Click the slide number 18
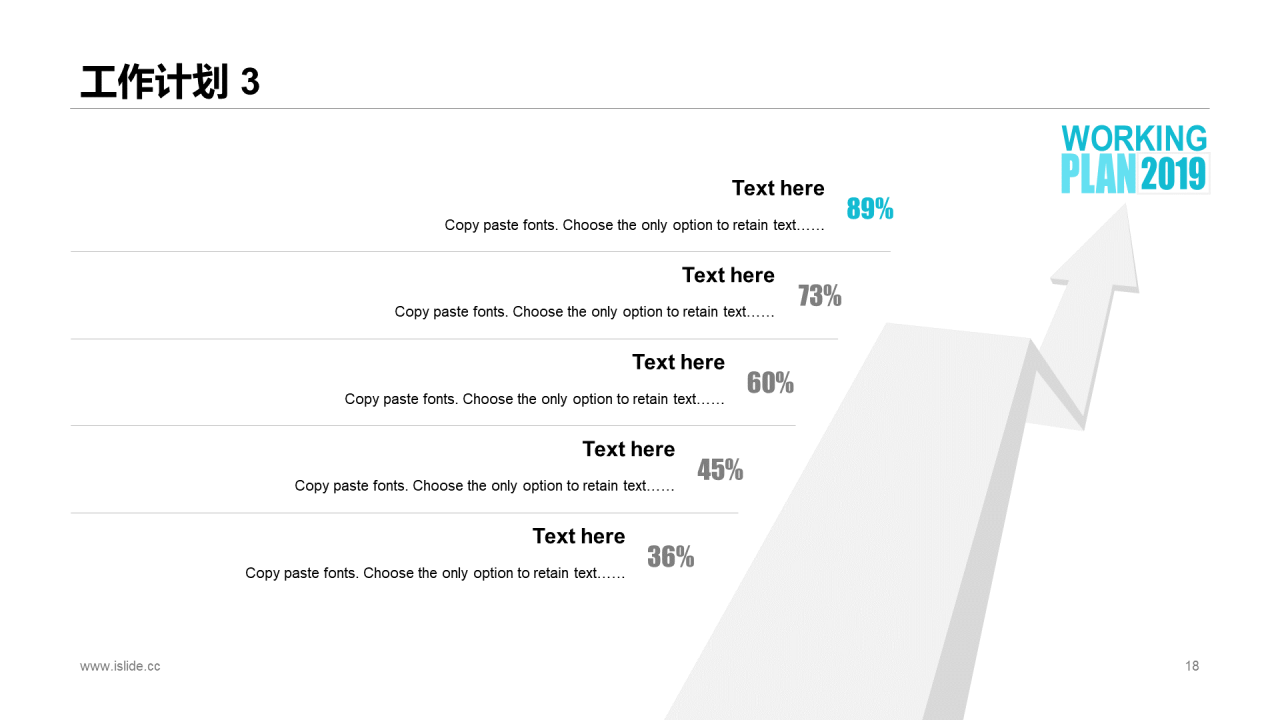 coord(1192,666)
